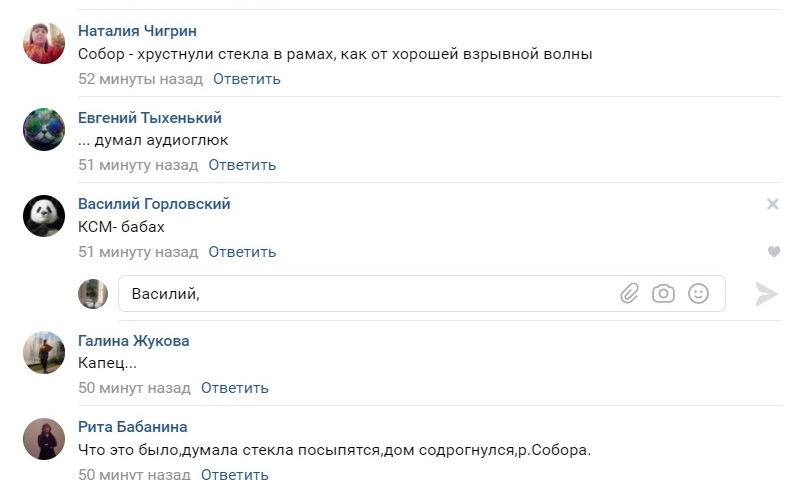Click Ответить under Галина Жукова's comment
The width and height of the screenshot is (807, 480).
point(235,388)
